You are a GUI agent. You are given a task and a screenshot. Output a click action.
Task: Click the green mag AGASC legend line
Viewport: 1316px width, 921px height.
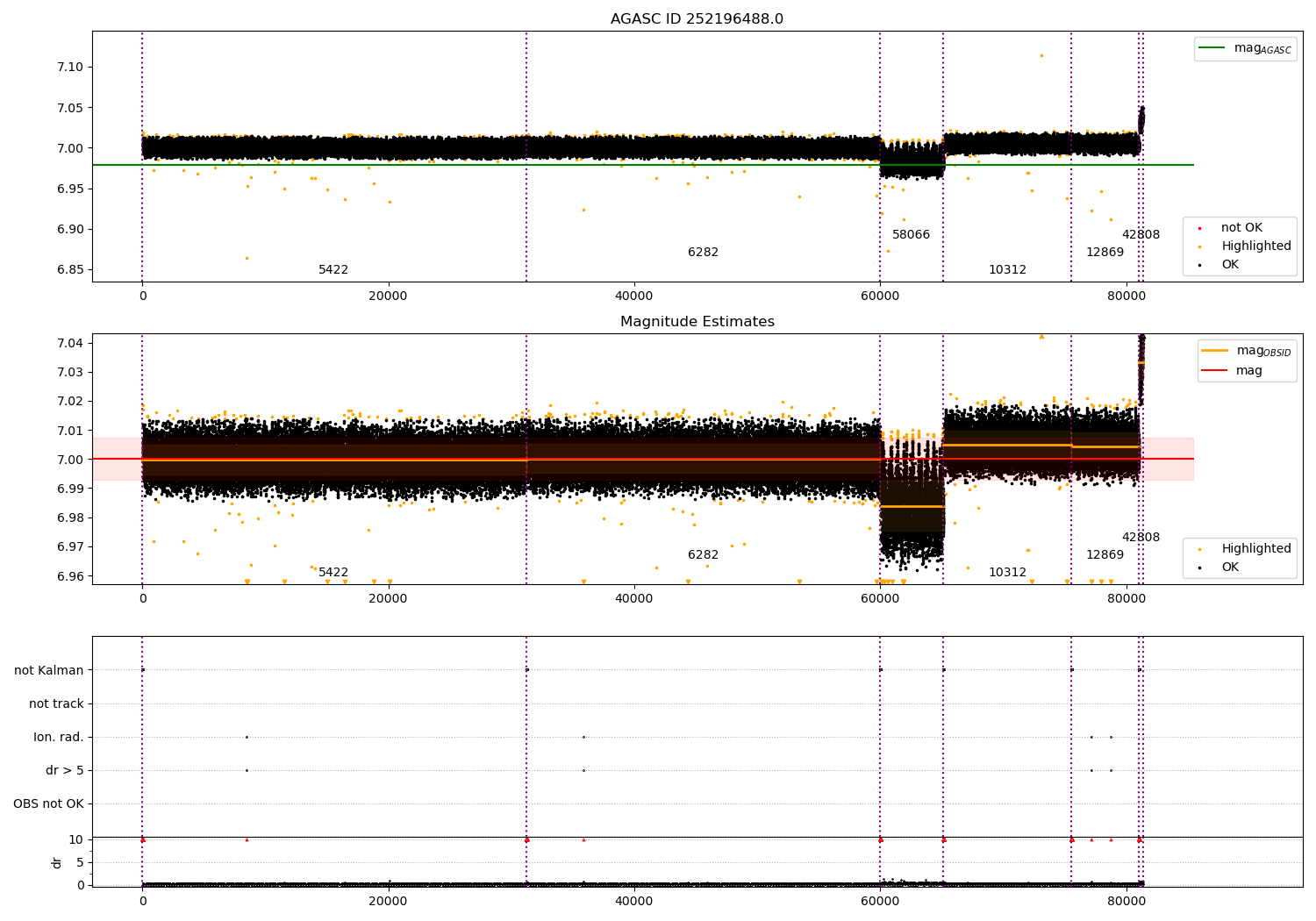click(x=1212, y=47)
